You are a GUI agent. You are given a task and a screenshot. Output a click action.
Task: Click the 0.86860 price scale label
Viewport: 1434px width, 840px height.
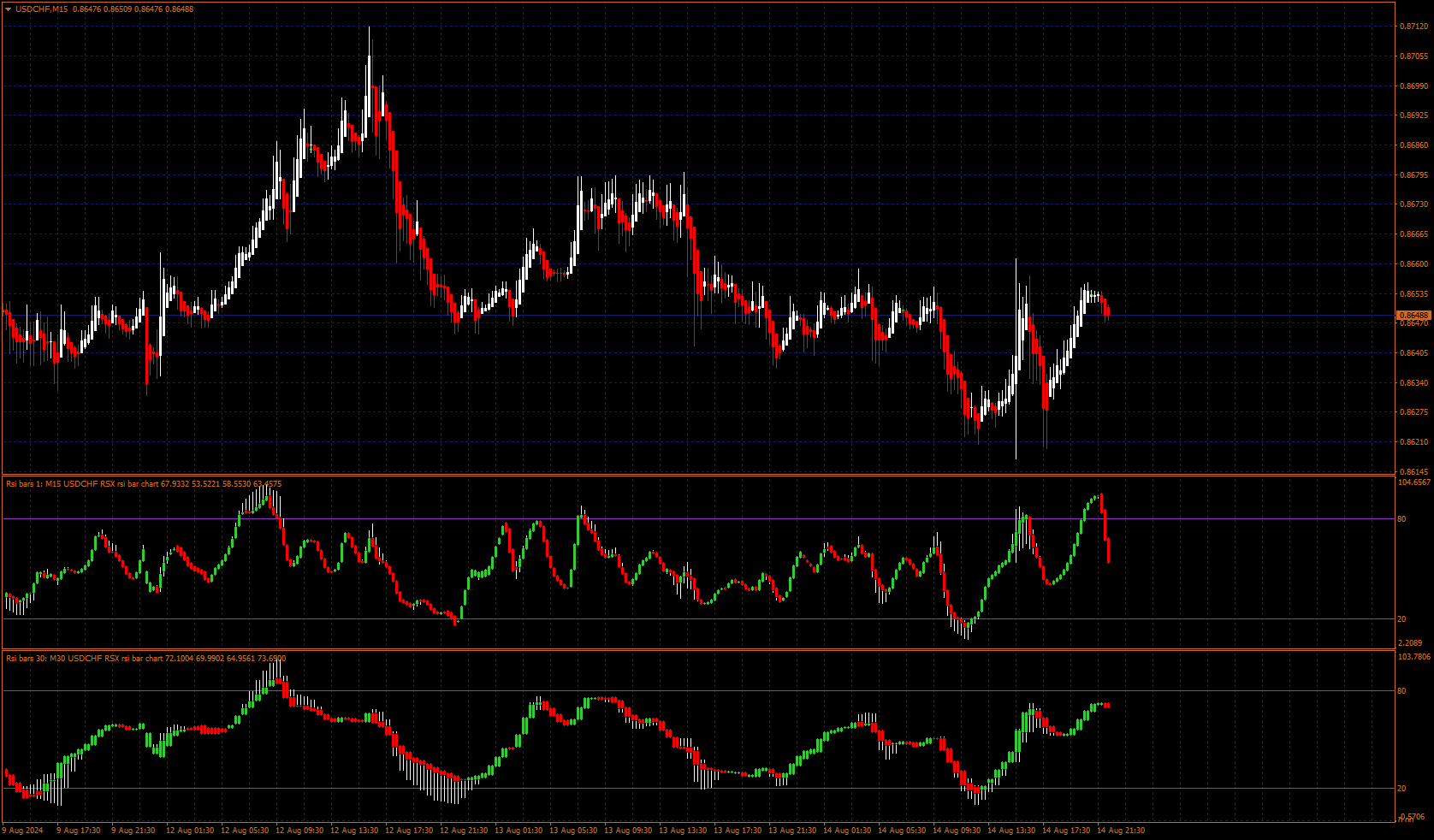pyautogui.click(x=1413, y=145)
